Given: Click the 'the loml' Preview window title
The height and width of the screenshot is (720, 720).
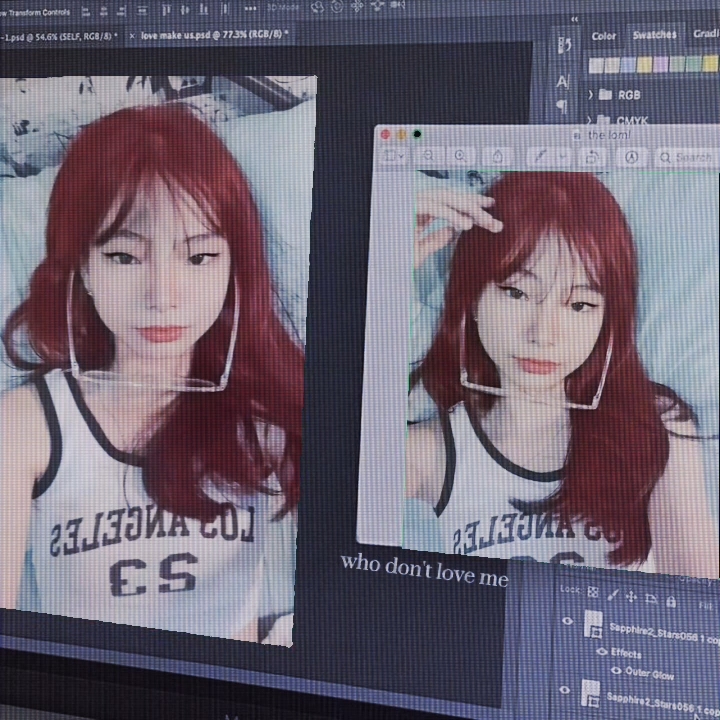Looking at the screenshot, I should pyautogui.click(x=609, y=135).
